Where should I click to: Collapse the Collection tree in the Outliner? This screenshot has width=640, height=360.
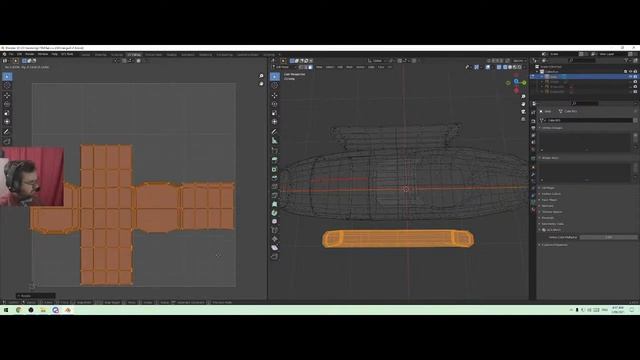click(x=537, y=71)
